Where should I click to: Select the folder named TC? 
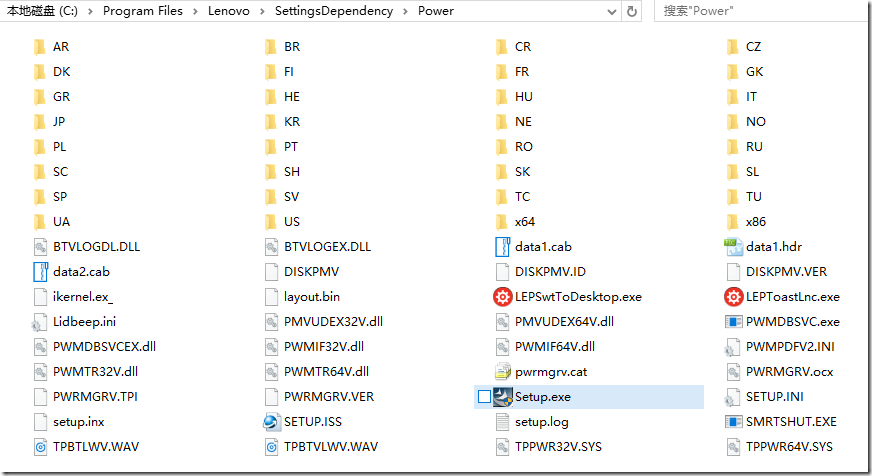tap(522, 197)
